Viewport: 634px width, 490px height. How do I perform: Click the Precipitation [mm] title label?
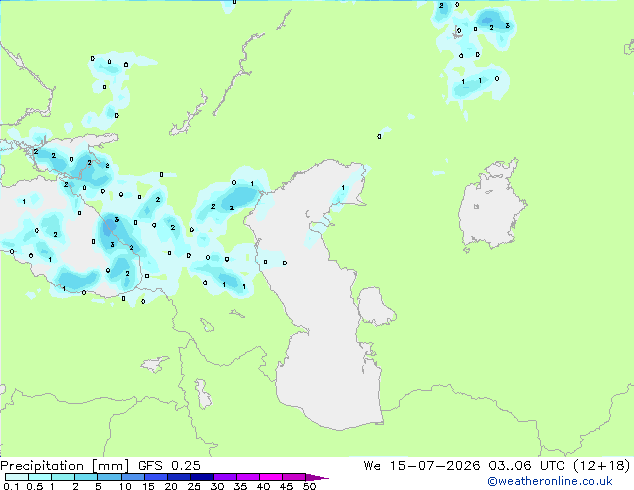point(65,466)
